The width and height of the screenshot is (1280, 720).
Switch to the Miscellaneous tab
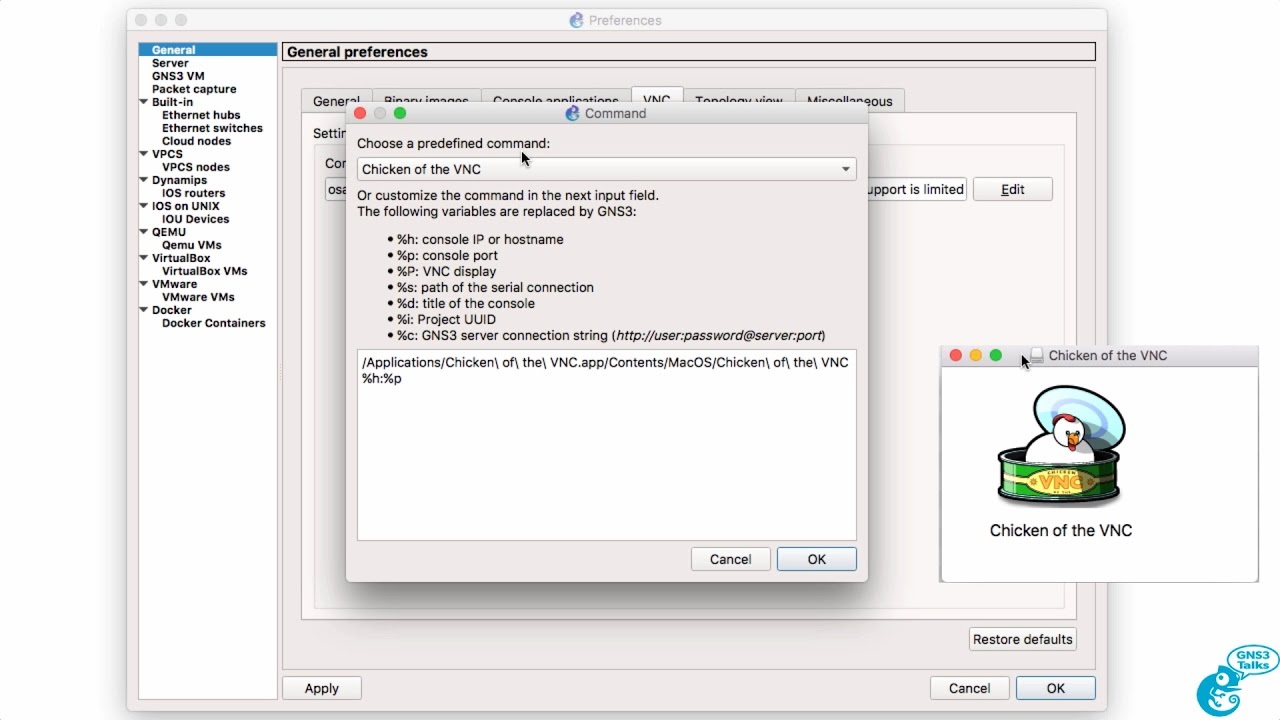click(850, 101)
